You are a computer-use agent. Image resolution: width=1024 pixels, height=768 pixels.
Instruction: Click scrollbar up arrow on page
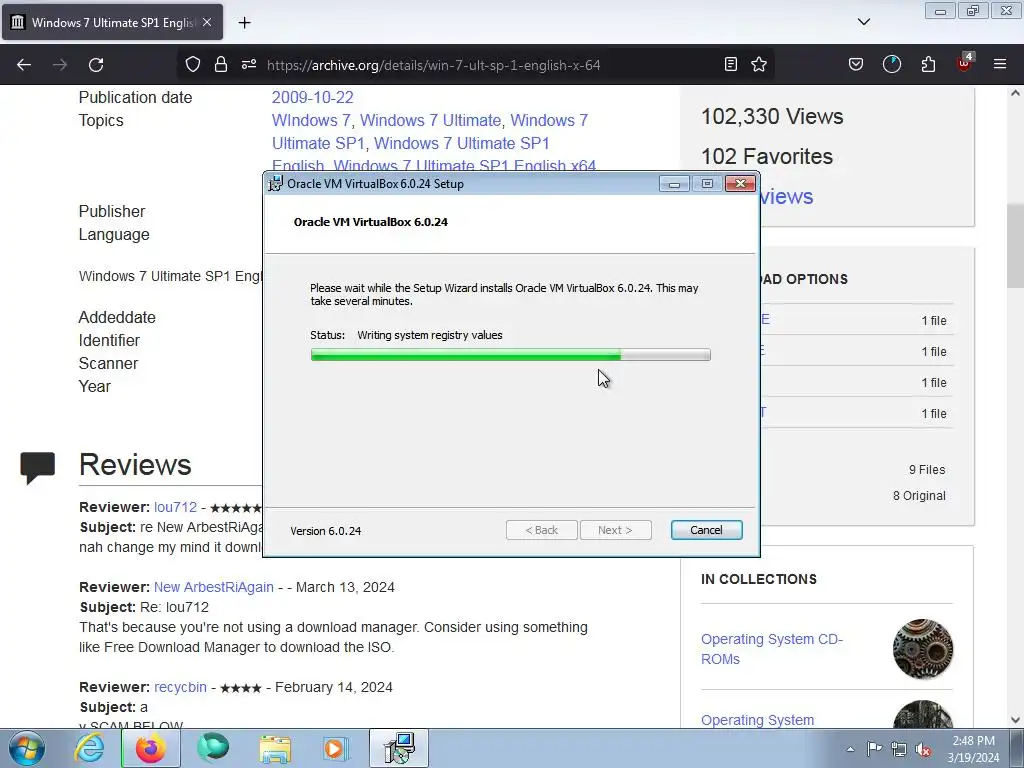click(1016, 93)
